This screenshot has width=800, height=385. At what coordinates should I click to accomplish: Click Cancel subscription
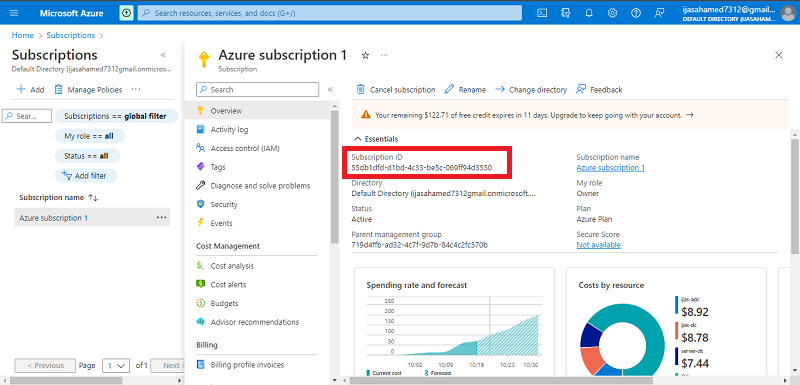point(396,90)
